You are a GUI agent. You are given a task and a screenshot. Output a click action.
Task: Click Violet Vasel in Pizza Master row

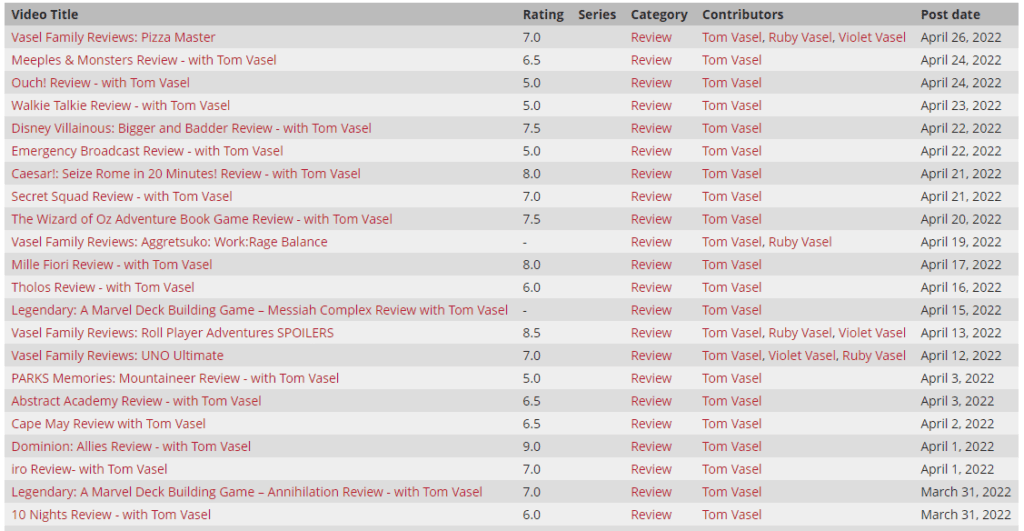coord(872,37)
